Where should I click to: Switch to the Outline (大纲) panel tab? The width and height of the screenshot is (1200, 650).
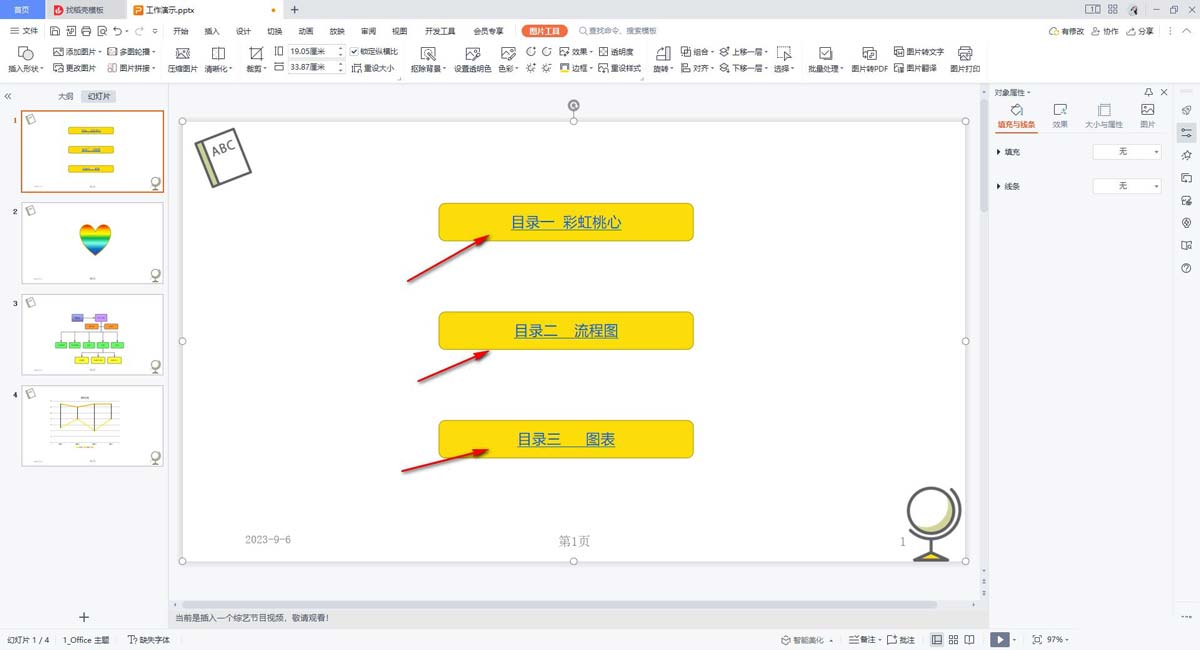(x=65, y=97)
